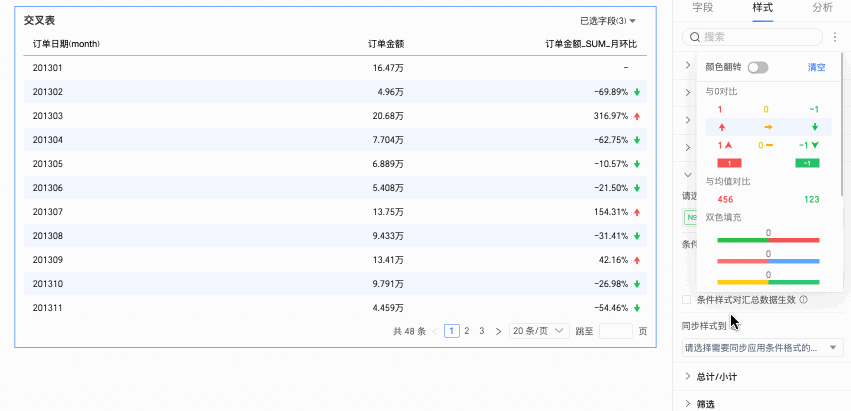
Task: Select the 201301 date cell
Action: click(48, 68)
